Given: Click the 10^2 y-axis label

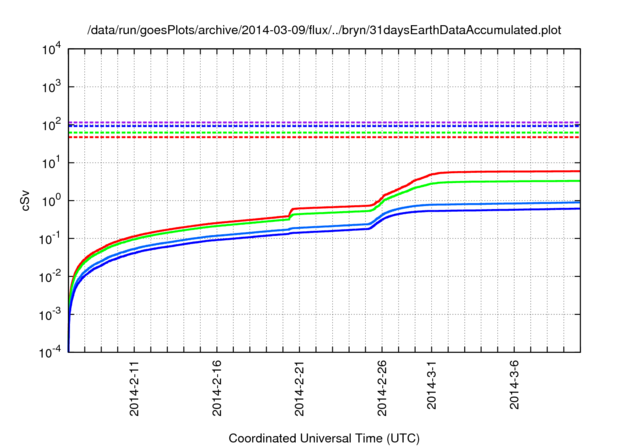Looking at the screenshot, I should pyautogui.click(x=52, y=124).
